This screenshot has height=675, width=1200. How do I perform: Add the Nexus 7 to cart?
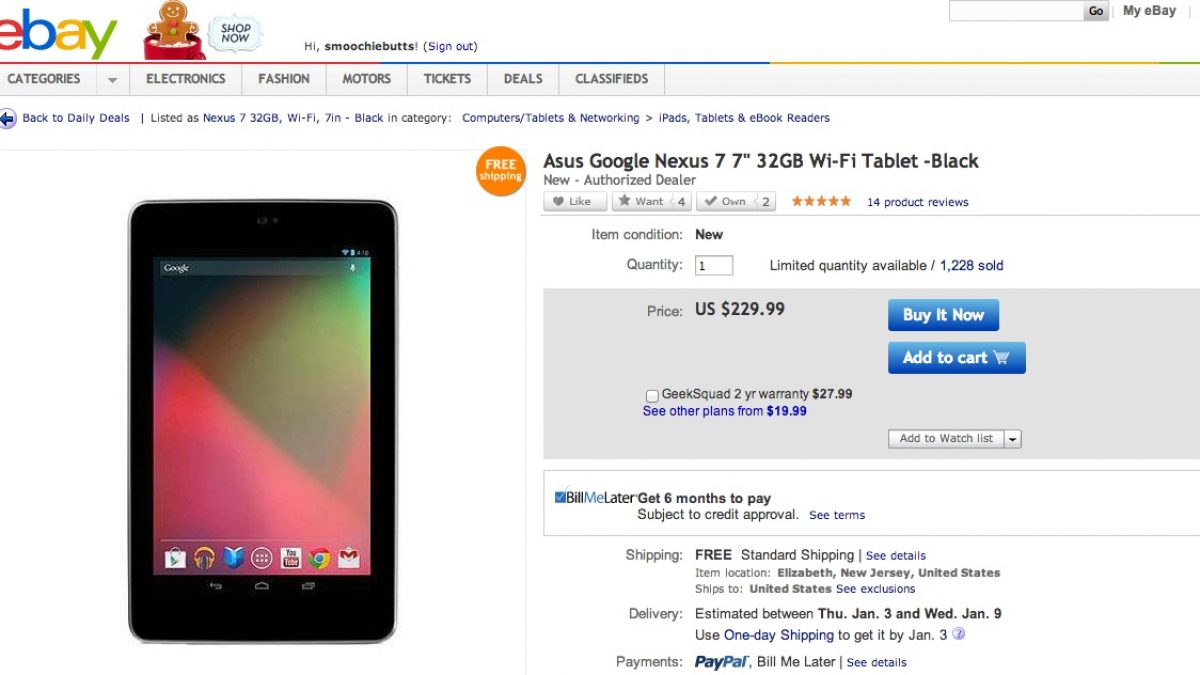point(956,358)
